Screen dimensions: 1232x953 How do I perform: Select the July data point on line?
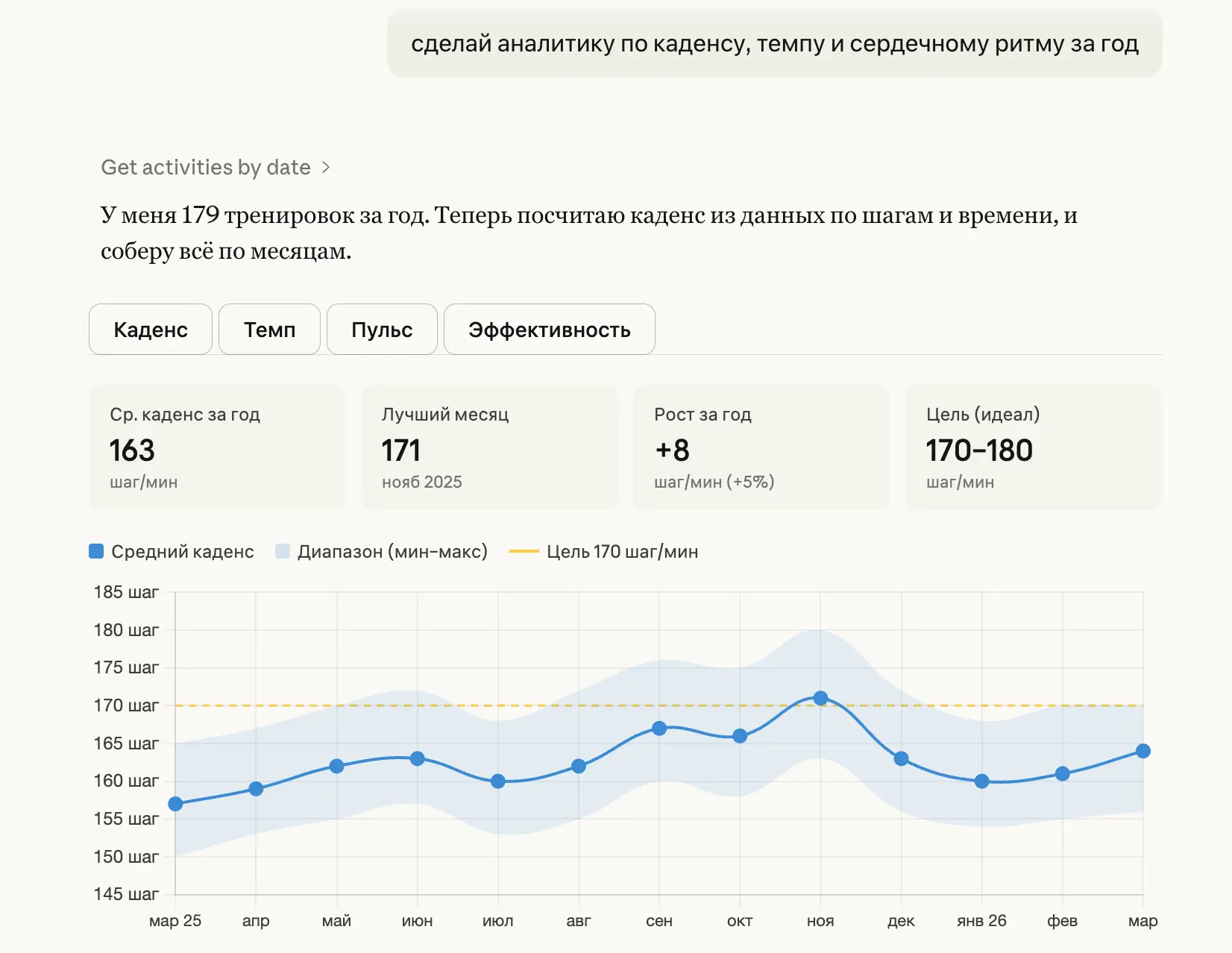coord(498,781)
